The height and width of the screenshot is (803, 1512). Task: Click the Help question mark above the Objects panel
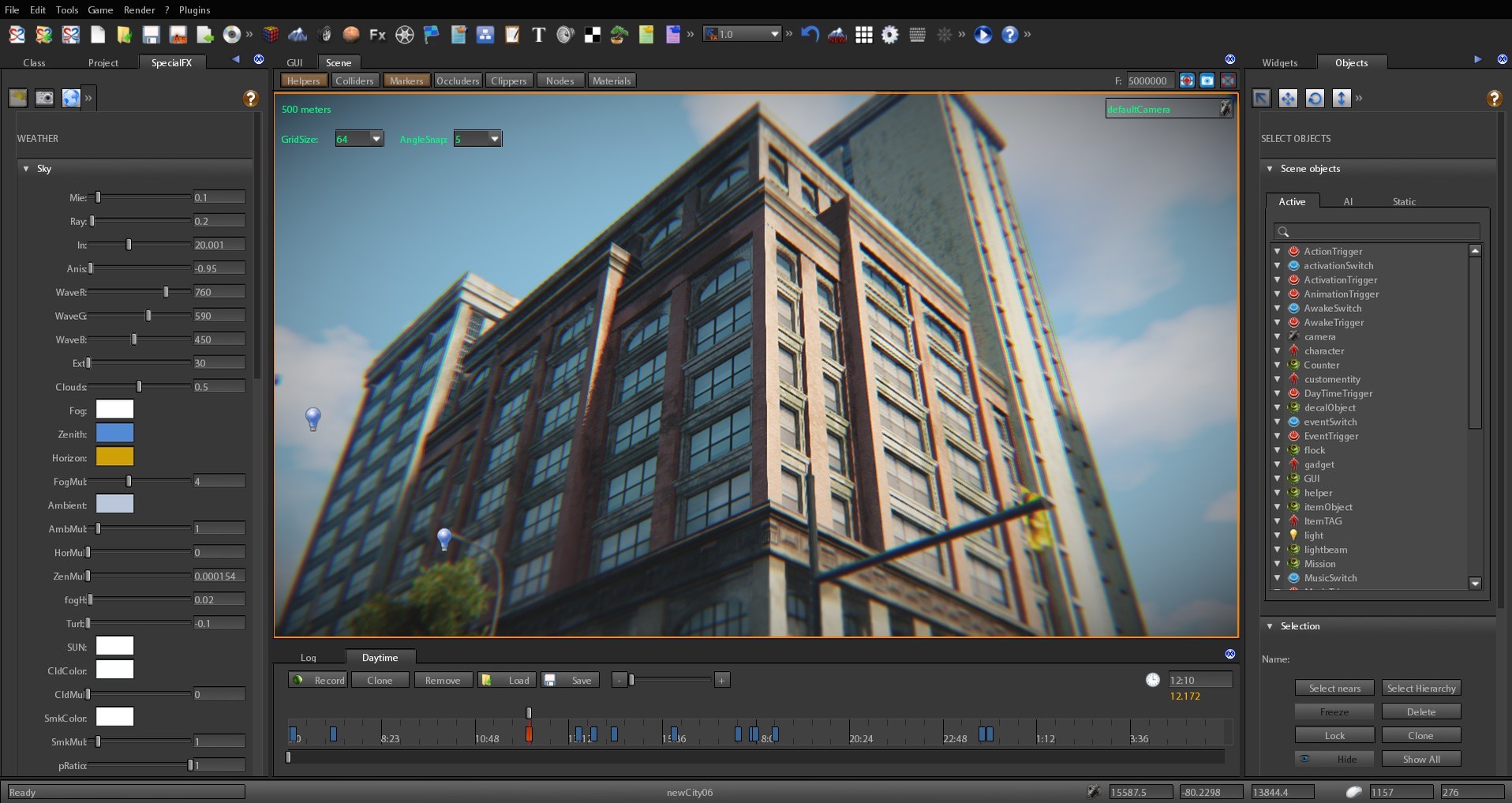click(1495, 98)
